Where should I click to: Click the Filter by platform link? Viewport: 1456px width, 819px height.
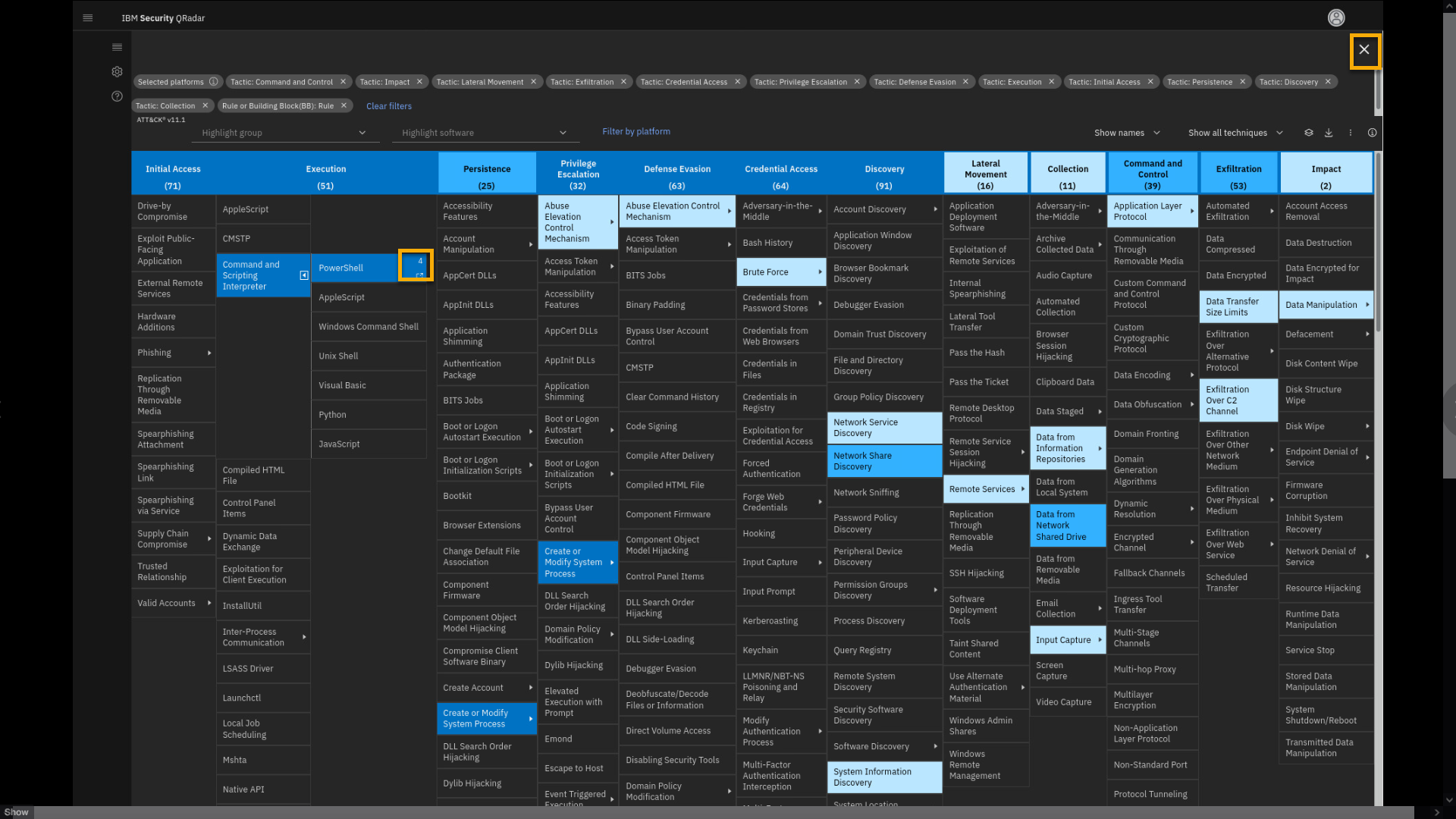tap(635, 131)
